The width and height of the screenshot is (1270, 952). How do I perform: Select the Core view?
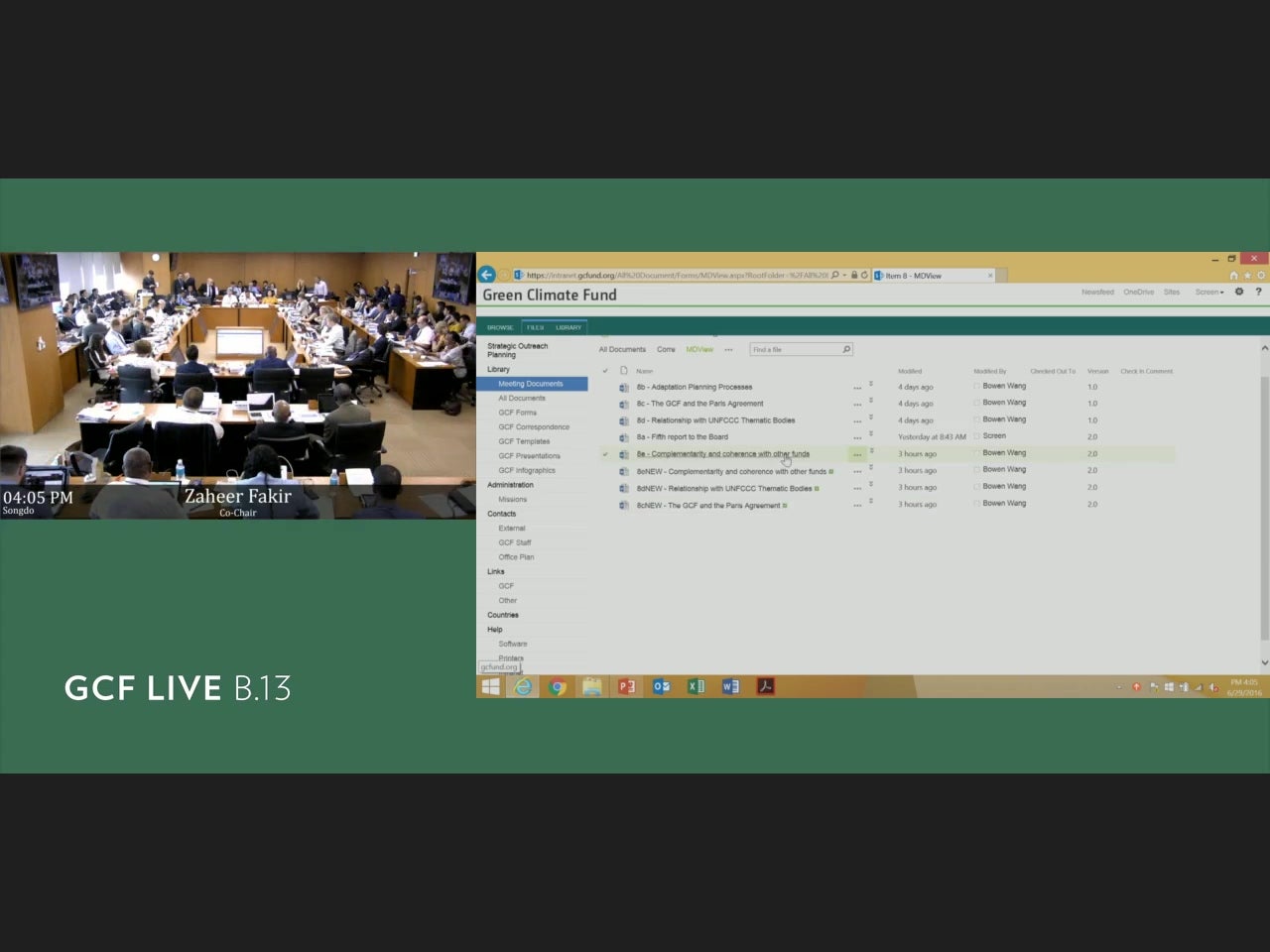(666, 349)
